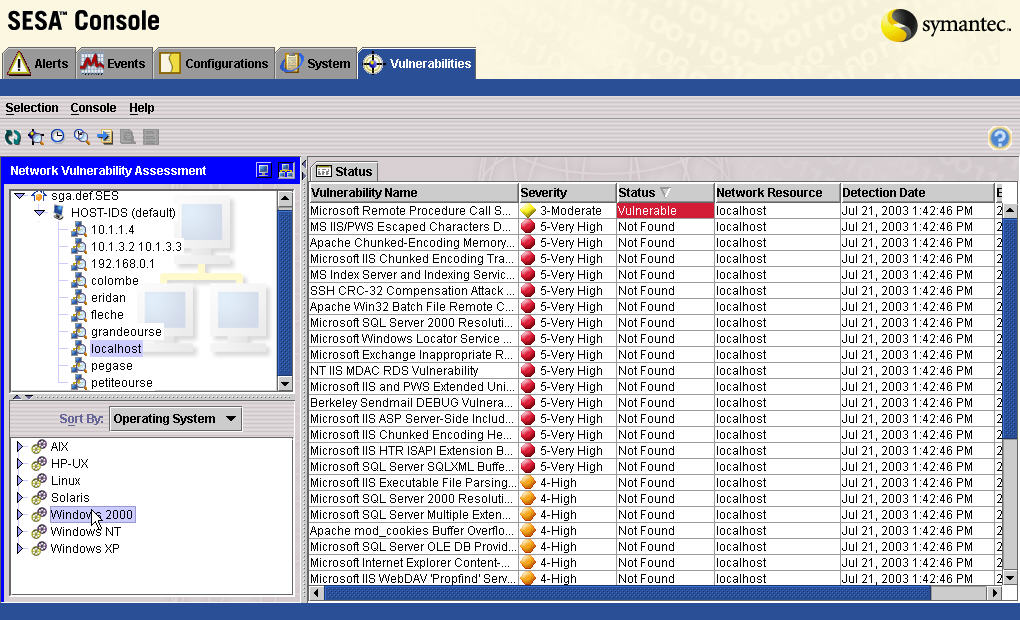The image size is (1020, 620).
Task: Click the clock with magnifier toolbar icon
Action: pyautogui.click(x=81, y=137)
